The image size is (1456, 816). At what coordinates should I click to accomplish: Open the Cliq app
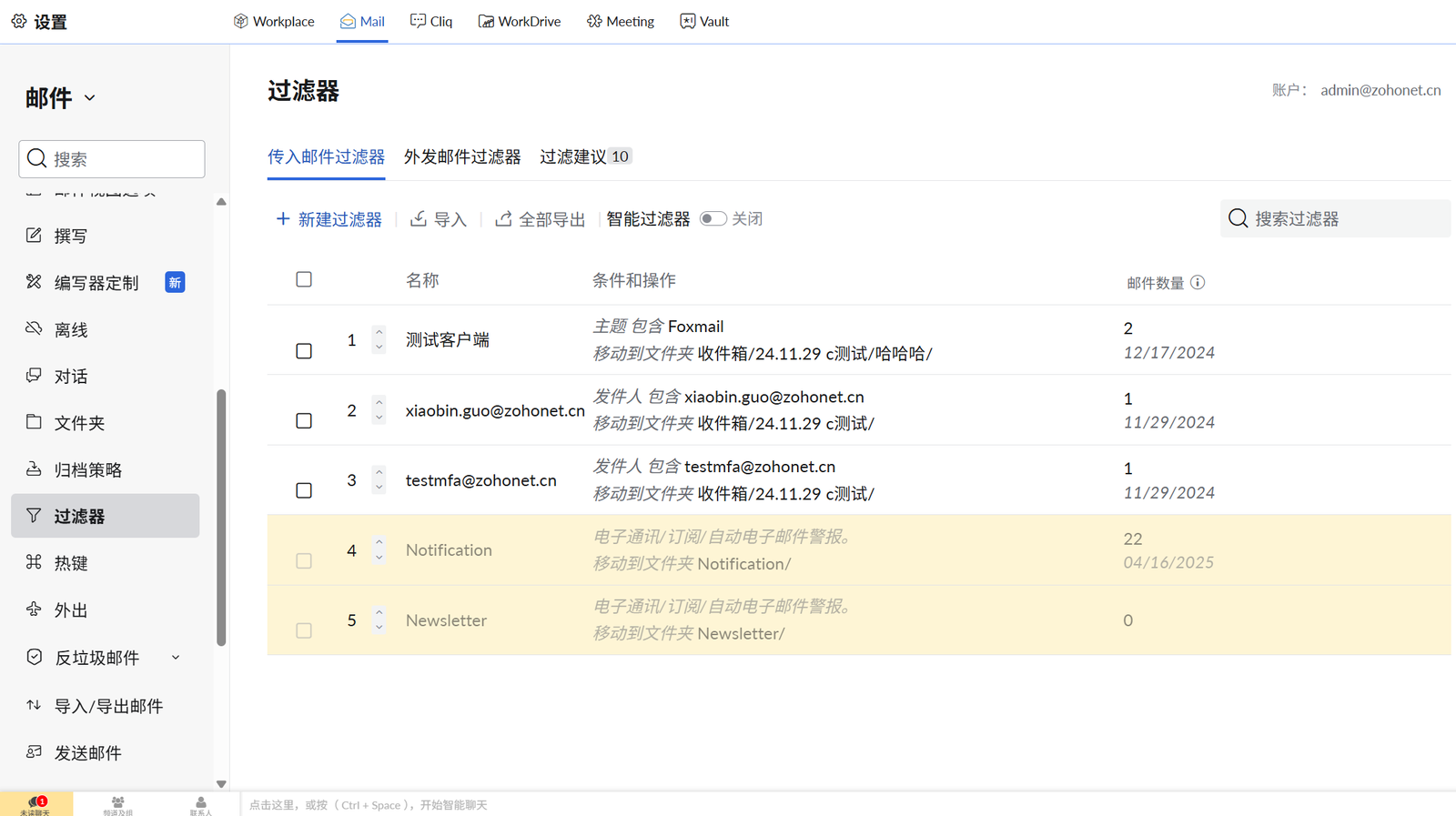tap(431, 21)
